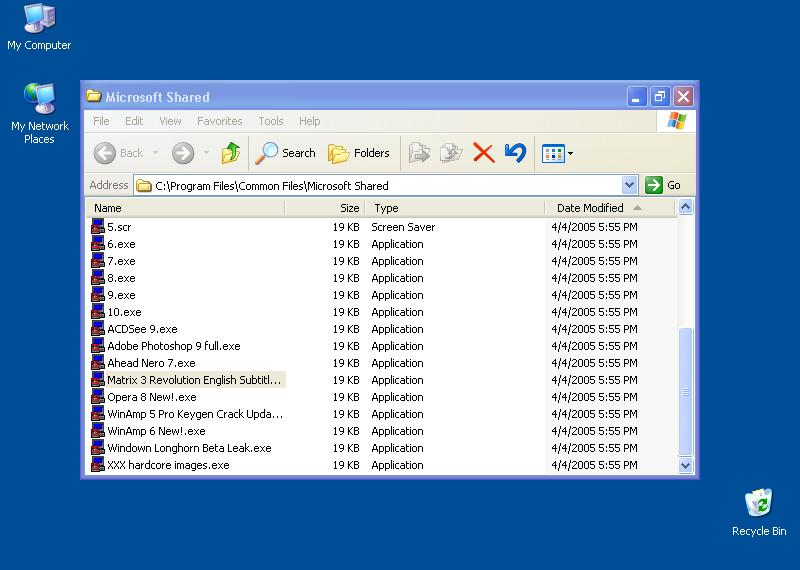Select Adobe Photoshop 9 full.exe icon
This screenshot has width=800, height=570.
tap(98, 346)
